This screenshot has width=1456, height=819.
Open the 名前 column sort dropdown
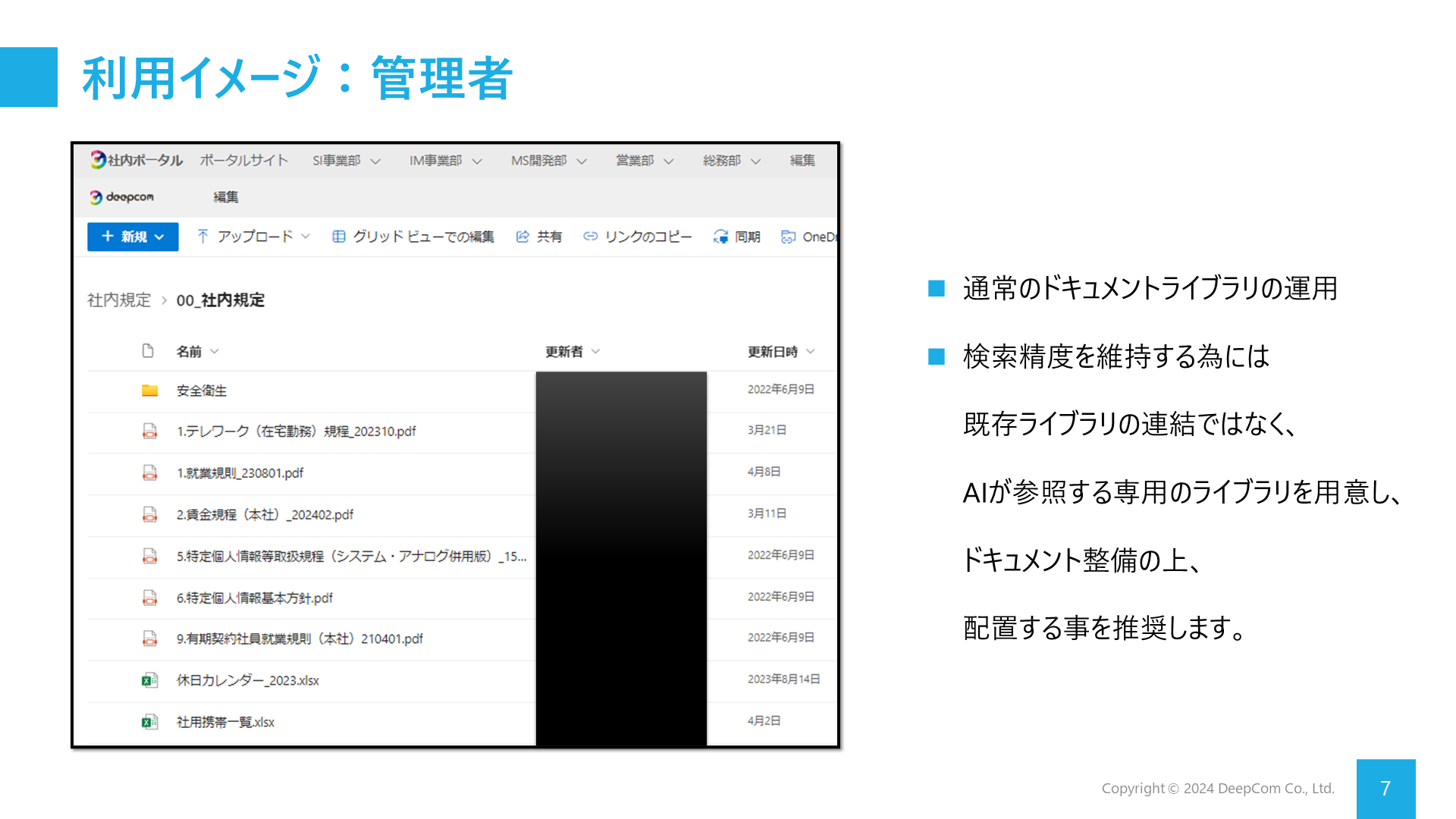click(215, 351)
